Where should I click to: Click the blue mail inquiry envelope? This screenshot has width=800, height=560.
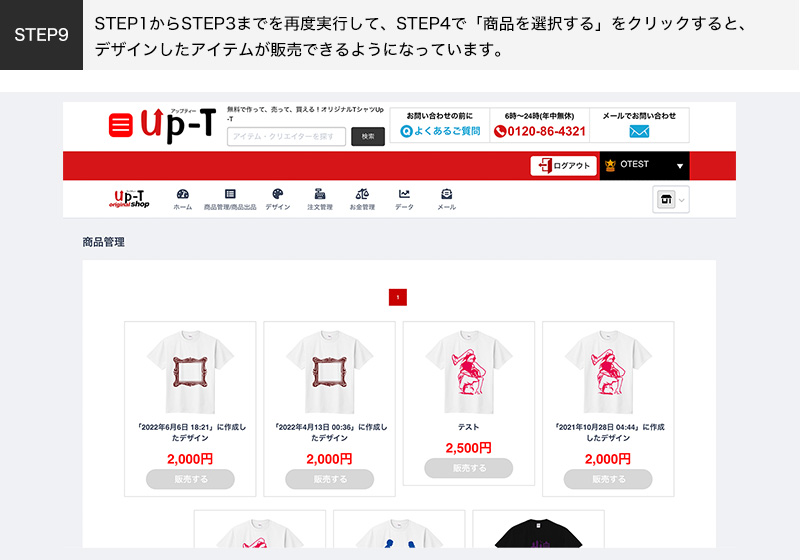(639, 132)
